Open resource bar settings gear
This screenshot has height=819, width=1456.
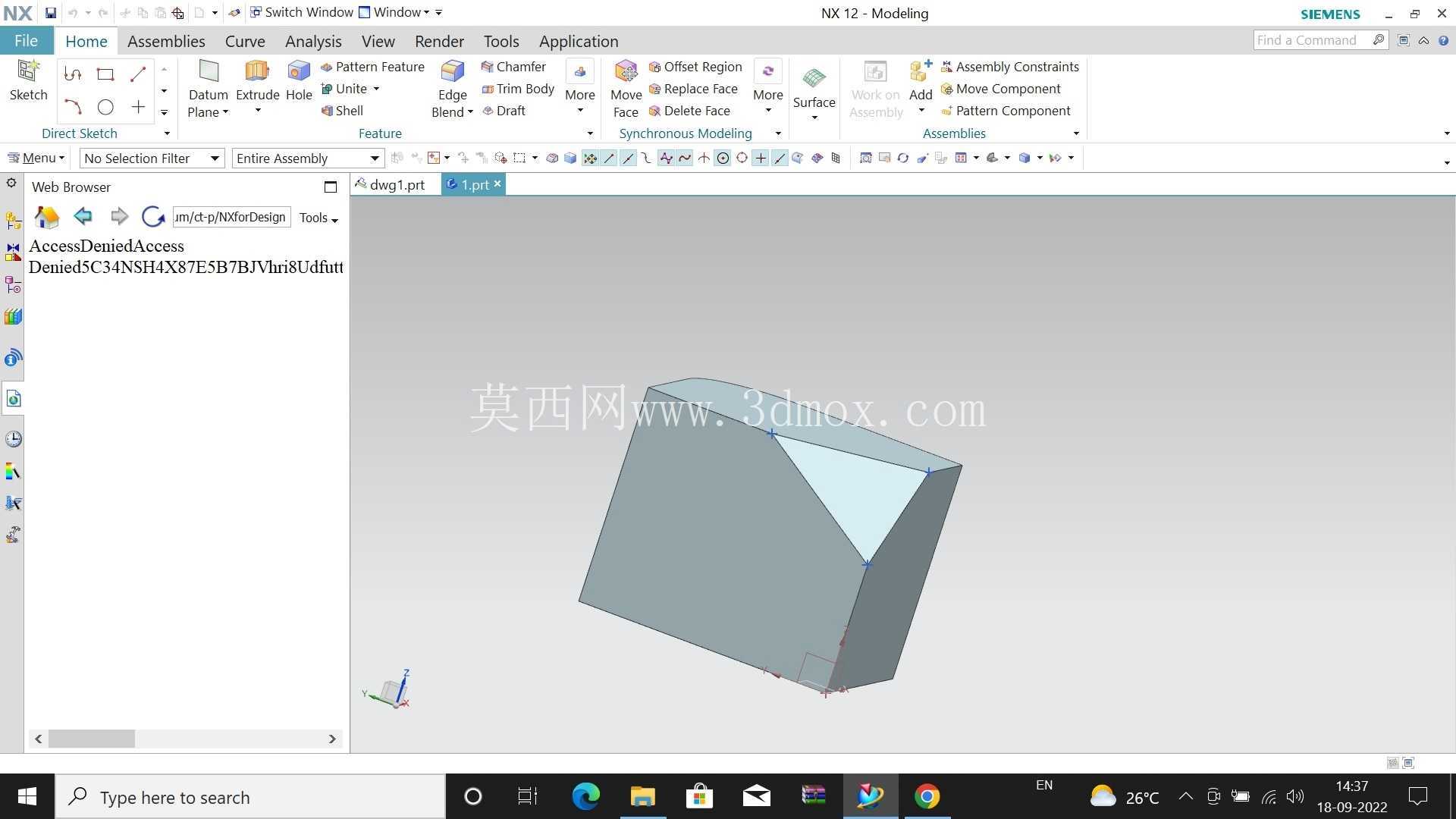point(11,183)
